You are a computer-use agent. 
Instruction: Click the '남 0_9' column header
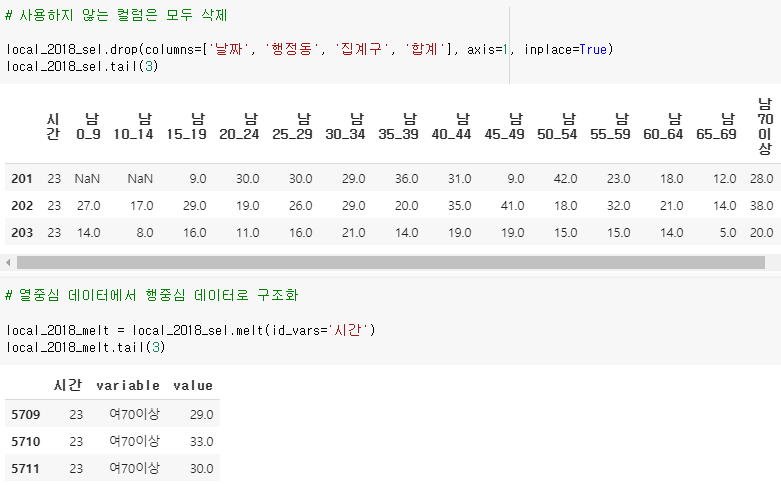(x=89, y=126)
